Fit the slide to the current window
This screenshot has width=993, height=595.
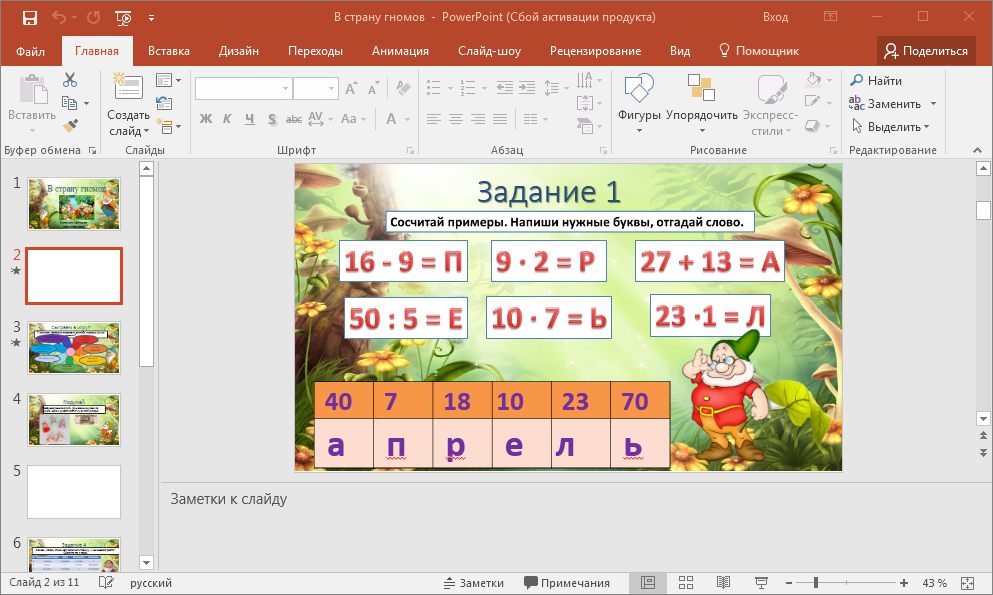pyautogui.click(x=968, y=583)
